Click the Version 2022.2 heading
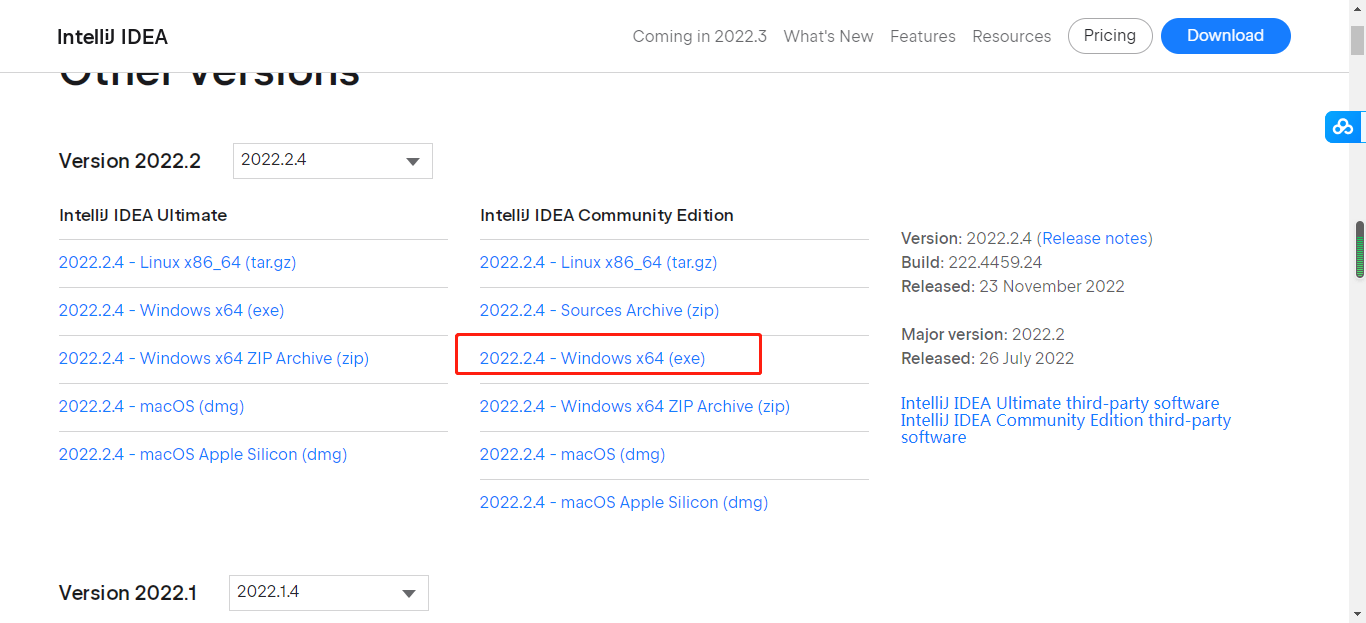The height and width of the screenshot is (623, 1366). [x=130, y=161]
